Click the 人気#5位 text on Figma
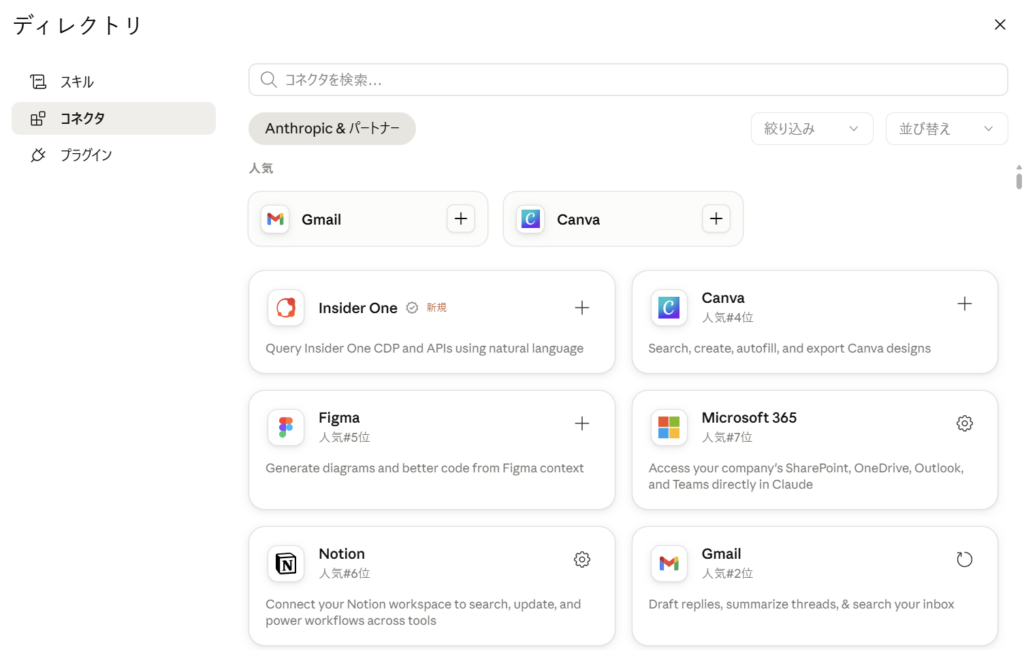Viewport: 1024px width, 650px height. 344,437
